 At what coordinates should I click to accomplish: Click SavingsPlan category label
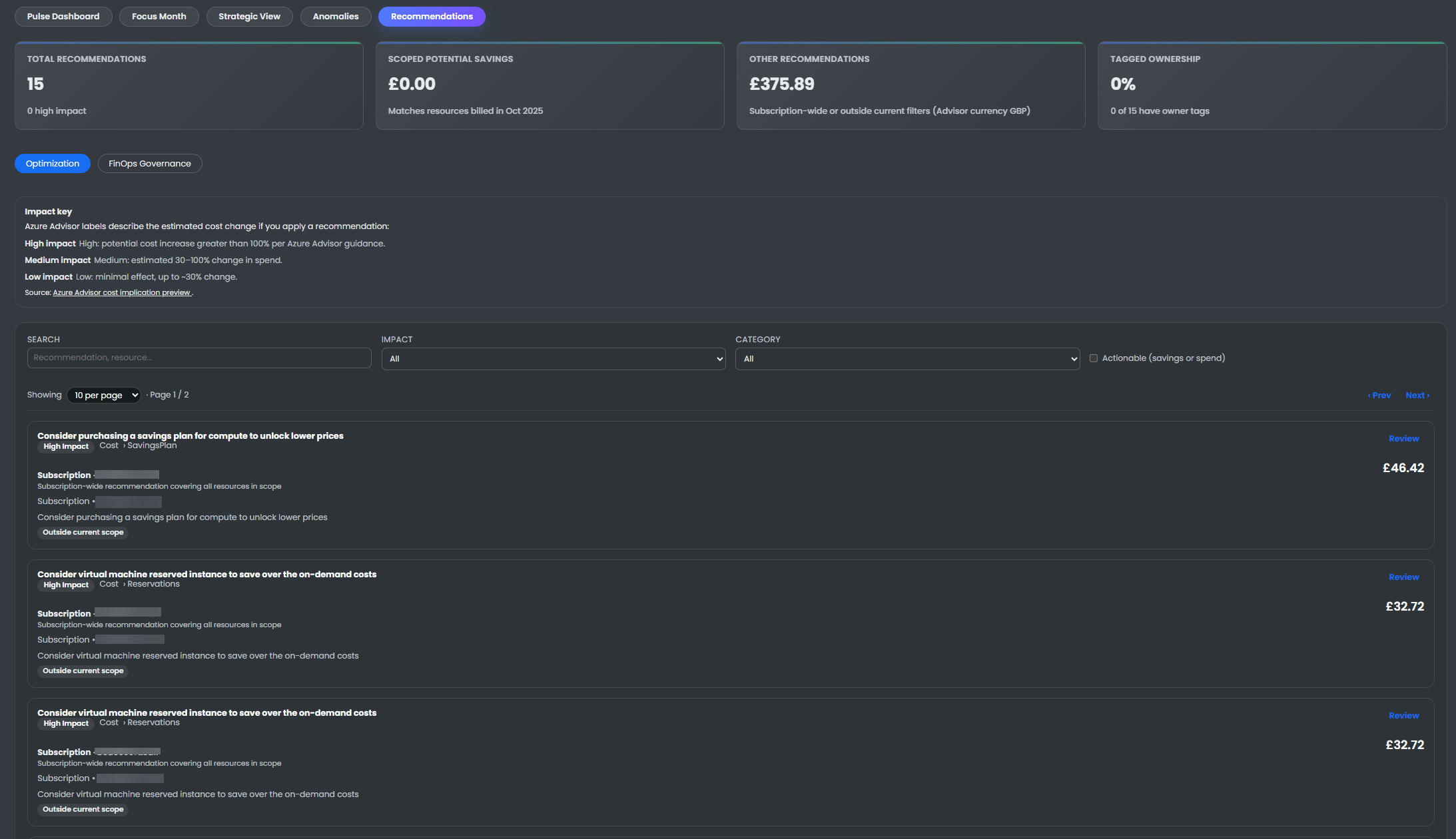pyautogui.click(x=152, y=445)
